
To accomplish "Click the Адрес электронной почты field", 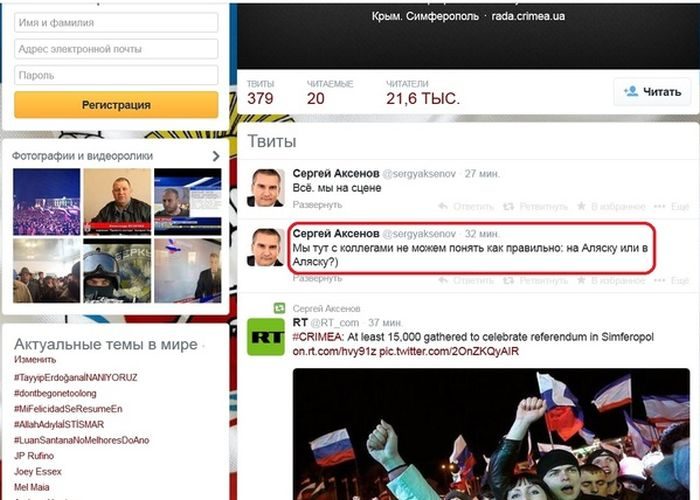I will click(x=116, y=49).
